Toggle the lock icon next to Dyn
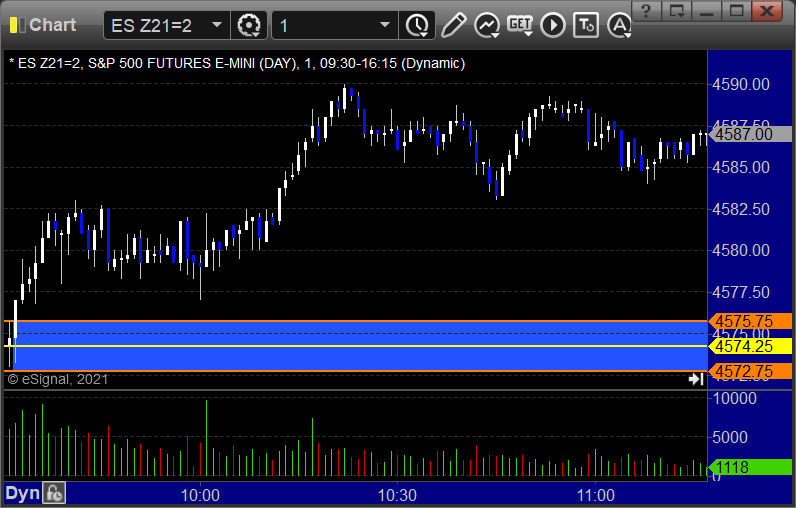Viewport: 796px width, 508px height. point(54,493)
